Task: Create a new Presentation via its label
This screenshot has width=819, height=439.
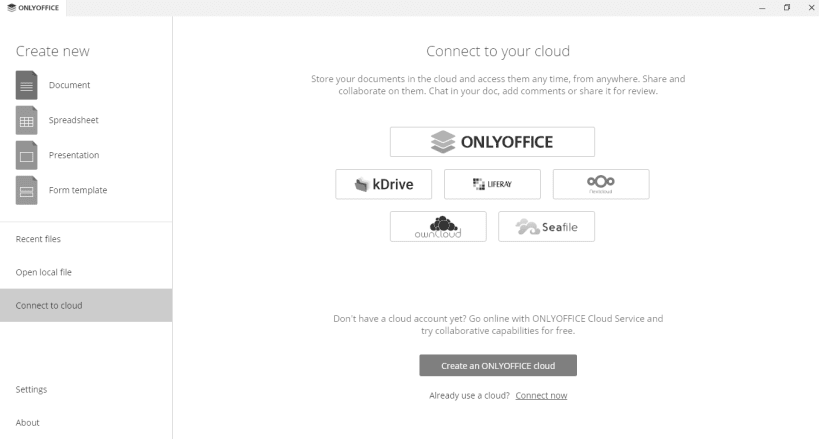Action: [x=74, y=155]
